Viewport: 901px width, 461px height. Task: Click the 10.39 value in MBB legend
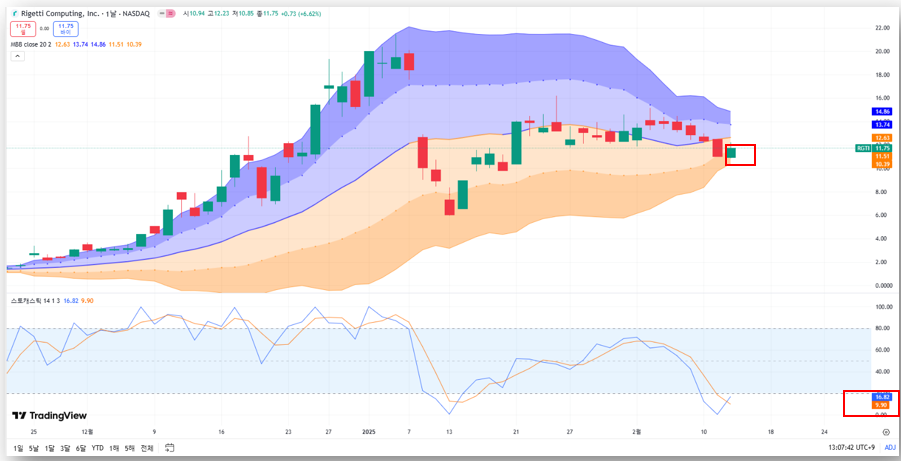coord(134,44)
